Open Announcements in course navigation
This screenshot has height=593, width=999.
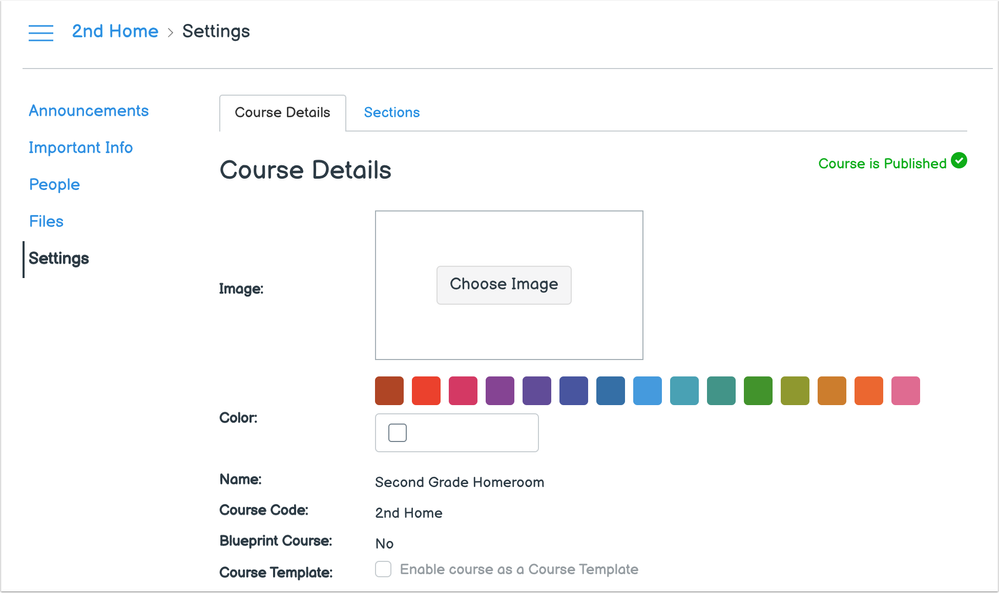pyautogui.click(x=89, y=111)
